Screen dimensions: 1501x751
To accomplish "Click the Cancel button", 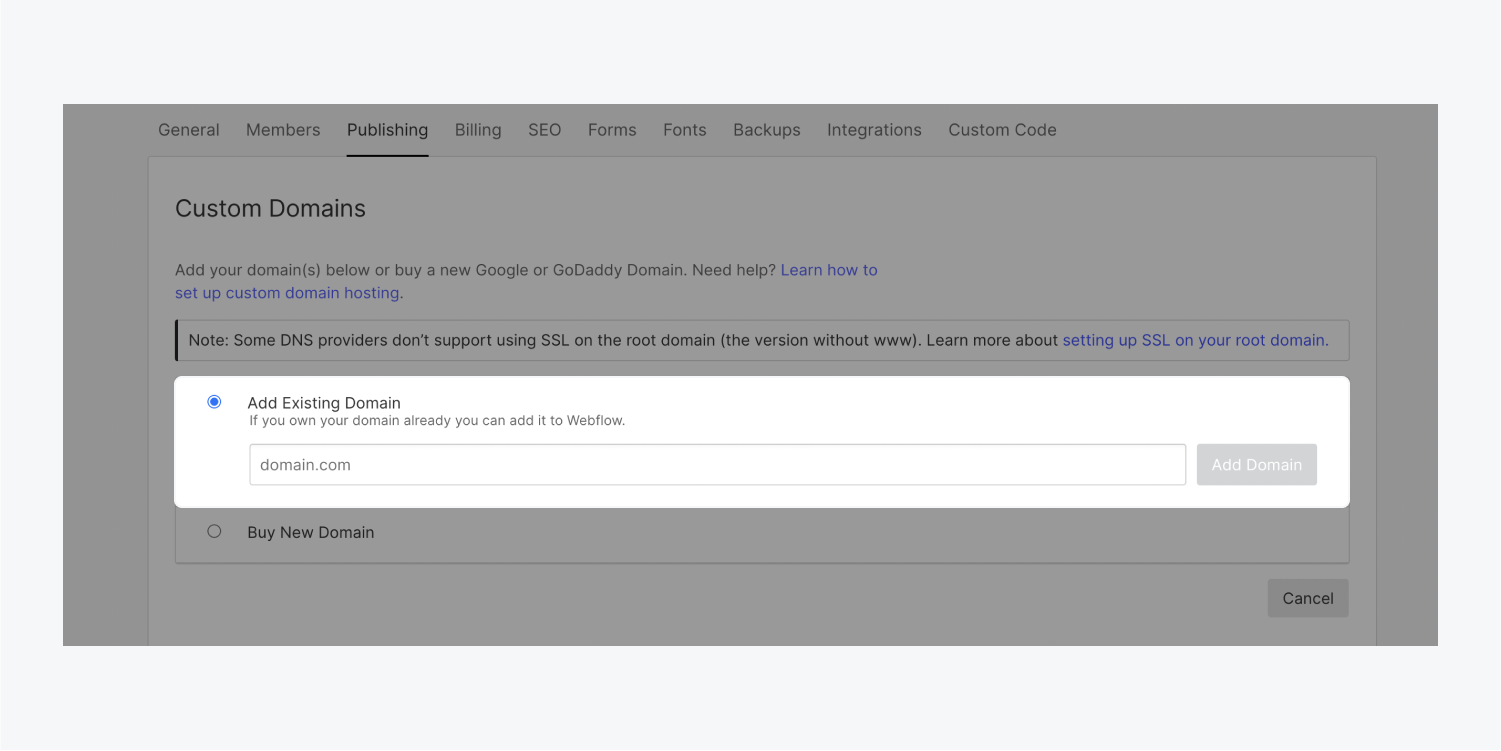I will [1307, 598].
